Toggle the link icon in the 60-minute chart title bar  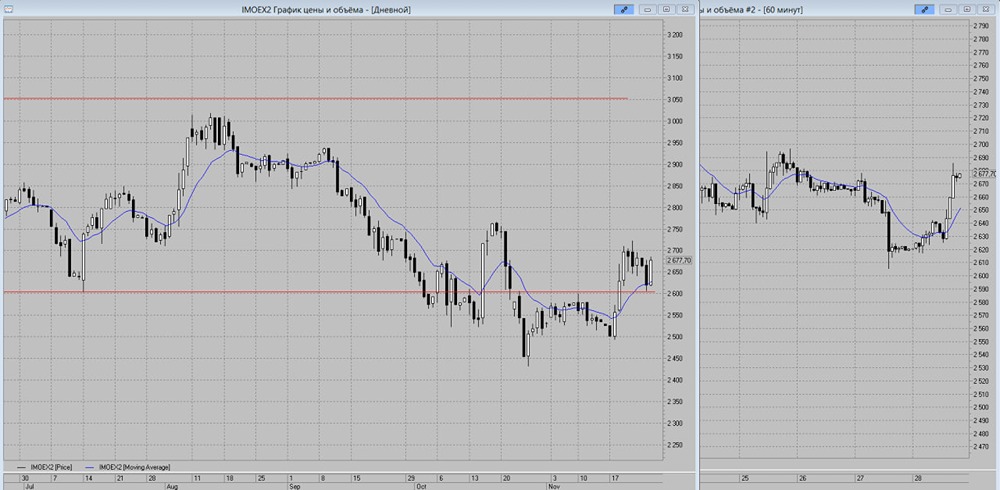tap(924, 10)
